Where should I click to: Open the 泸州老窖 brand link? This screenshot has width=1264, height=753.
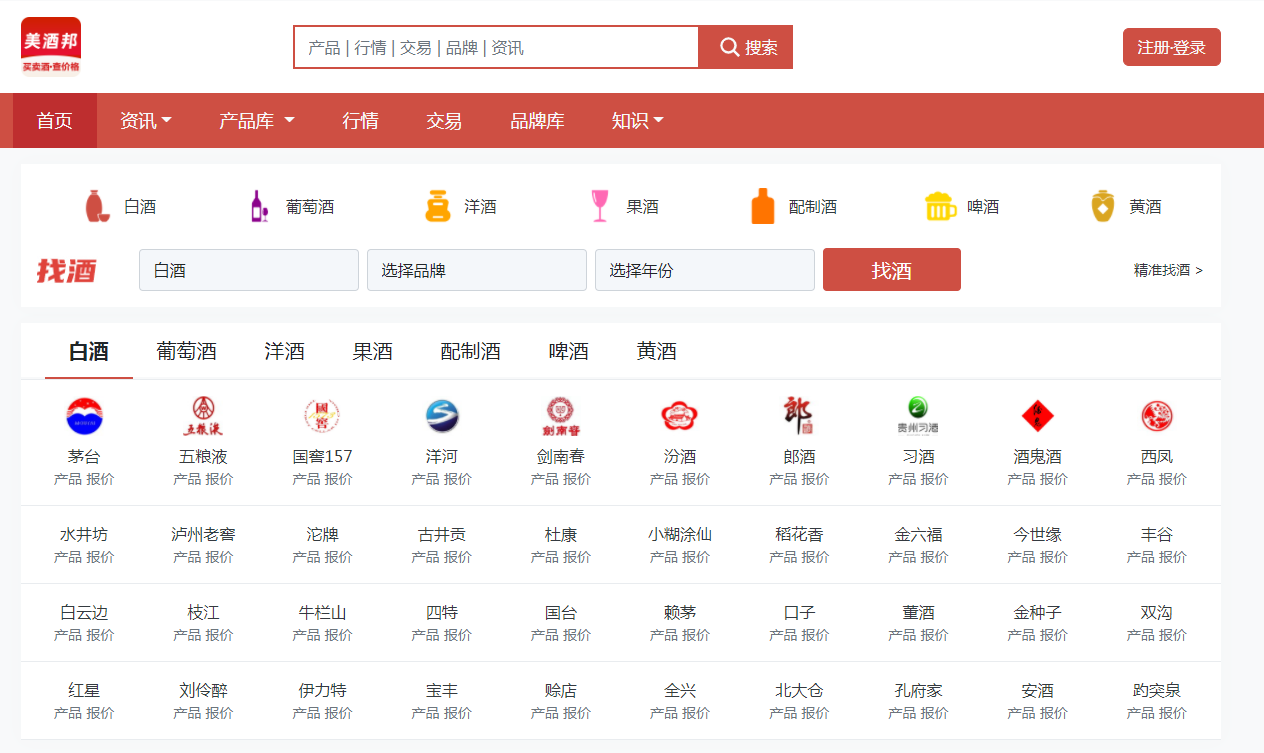click(203, 535)
